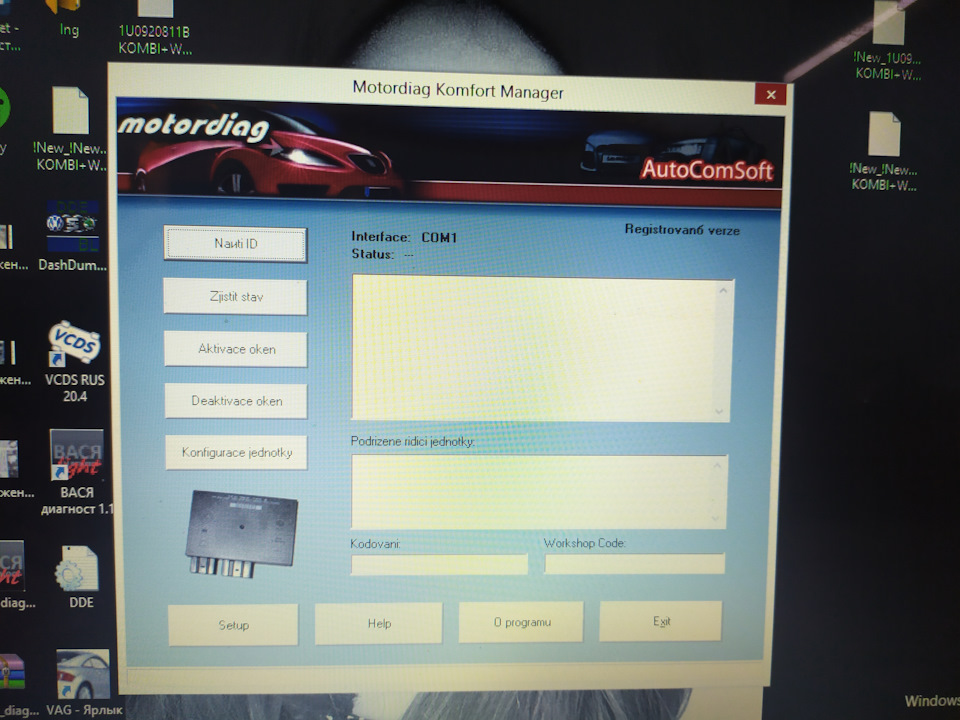
Task: Select ВАСЯ диагност 1.1 desktop shortcut
Action: tap(77, 472)
